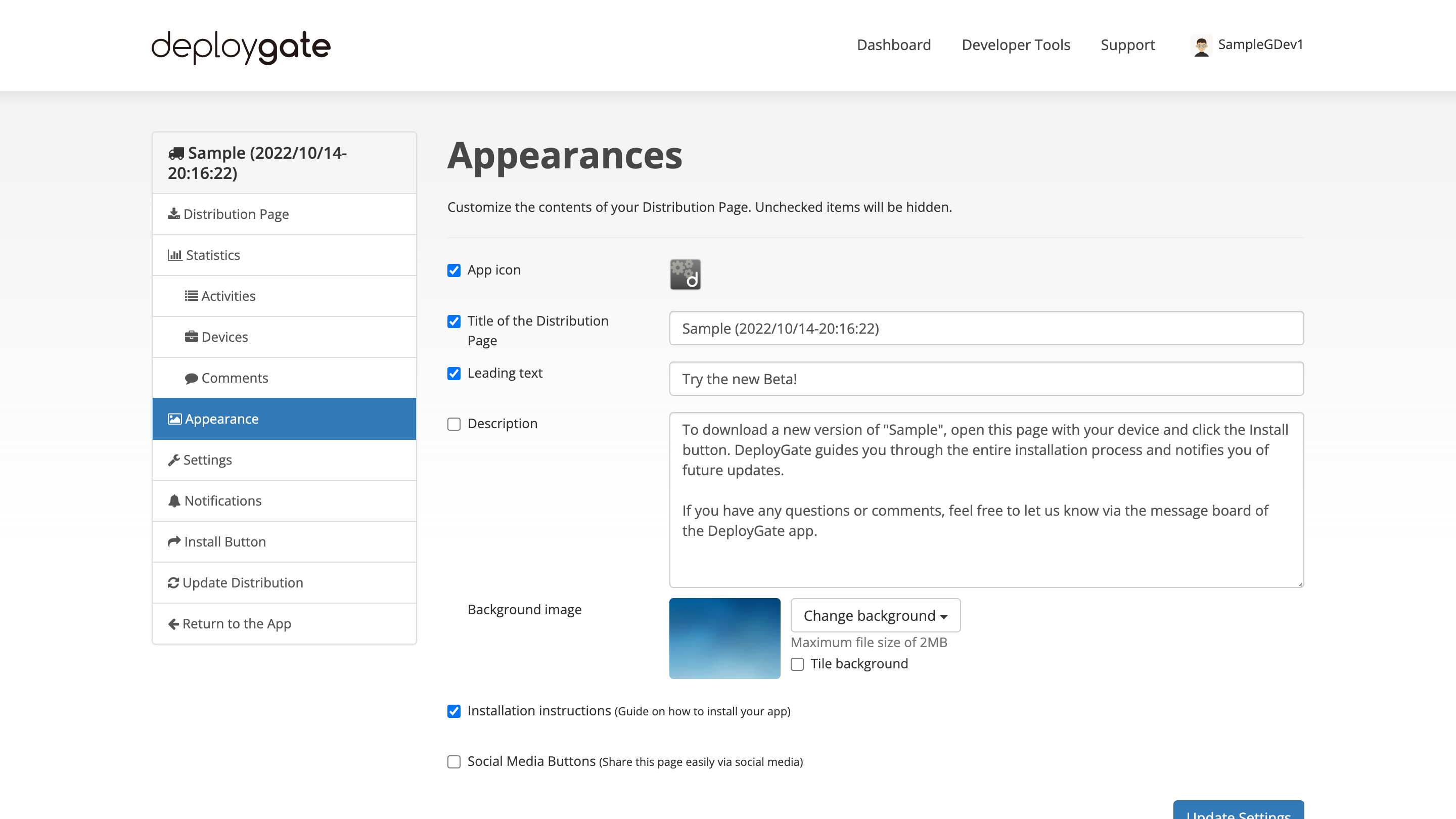Viewport: 1456px width, 819px height.
Task: Open the Dashboard menu item
Action: click(x=894, y=44)
